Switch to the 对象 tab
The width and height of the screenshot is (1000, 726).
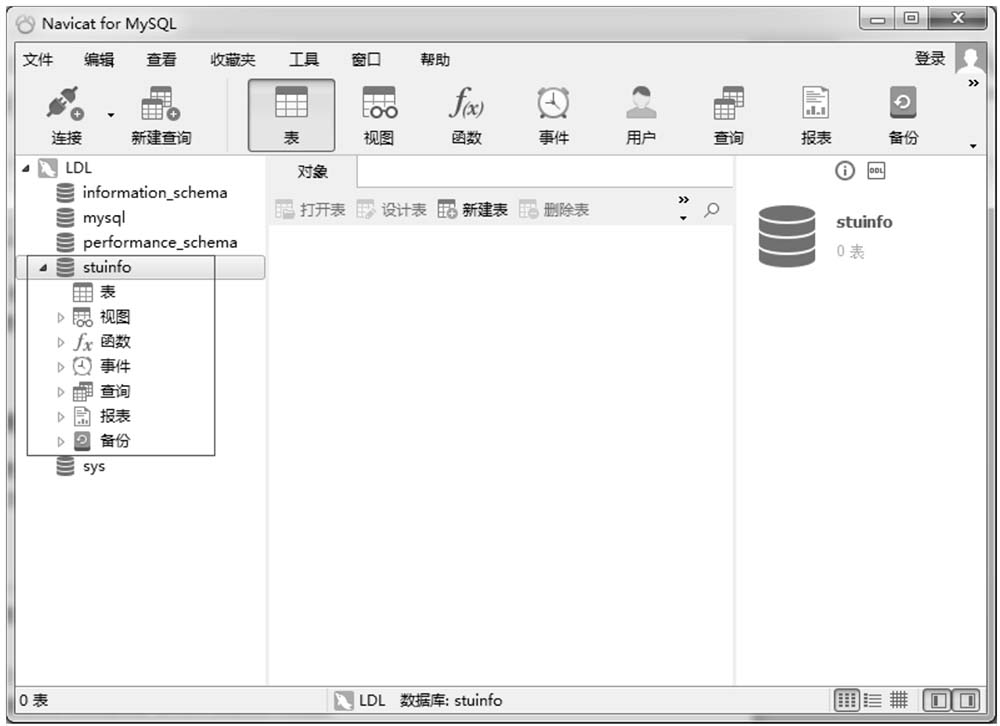[312, 172]
